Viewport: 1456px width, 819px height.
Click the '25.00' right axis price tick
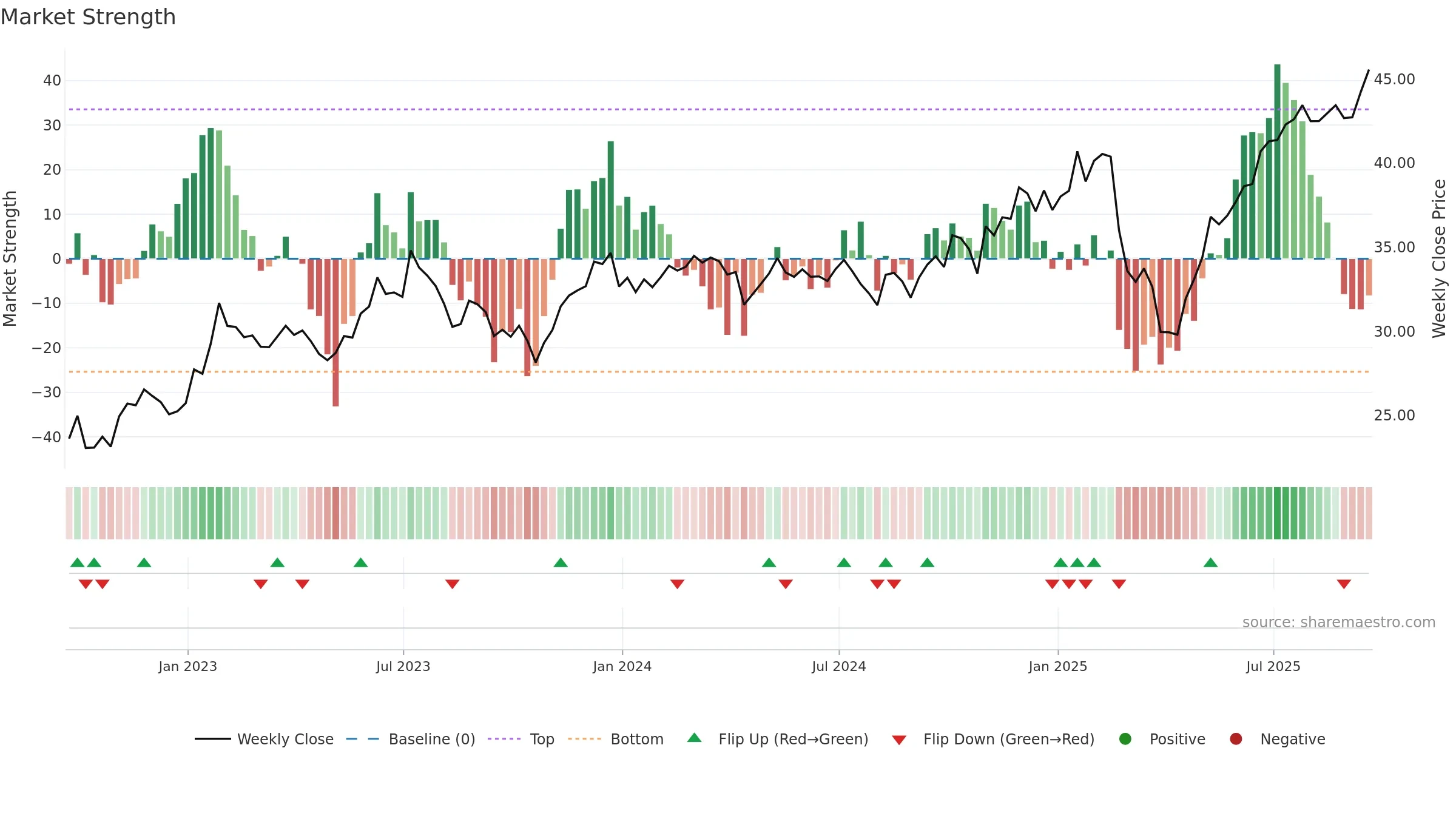coord(1394,416)
